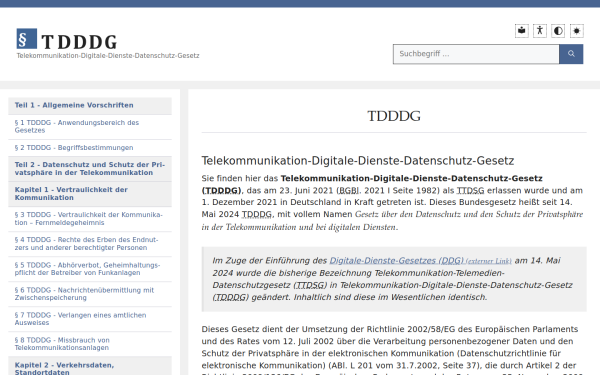Click the TTDSG abbreviation in first paragraph

pyautogui.click(x=470, y=191)
